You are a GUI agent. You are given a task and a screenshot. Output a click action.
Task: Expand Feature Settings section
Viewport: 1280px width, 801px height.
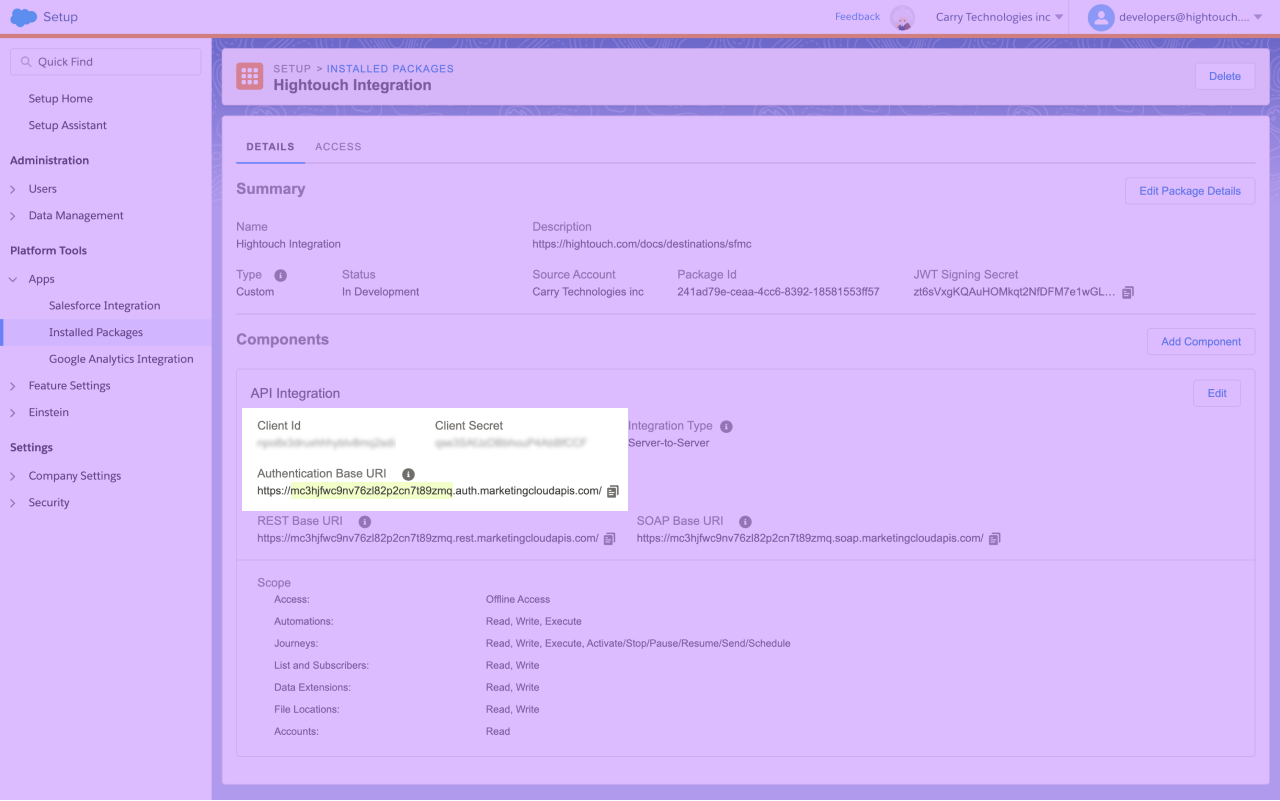[x=13, y=386]
